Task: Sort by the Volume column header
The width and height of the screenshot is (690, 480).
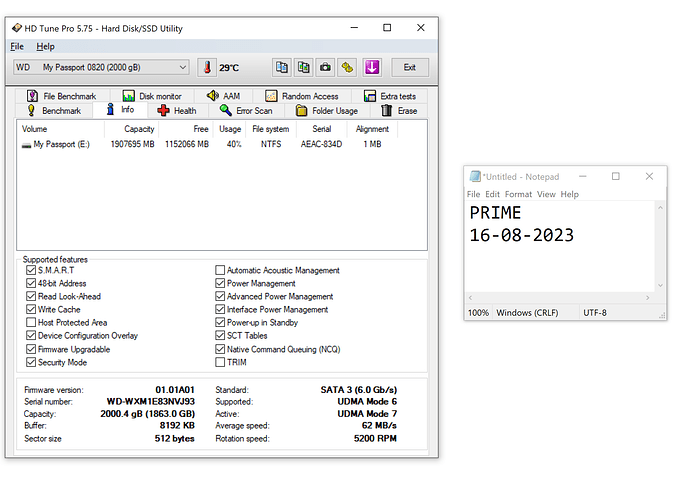Action: pos(61,129)
